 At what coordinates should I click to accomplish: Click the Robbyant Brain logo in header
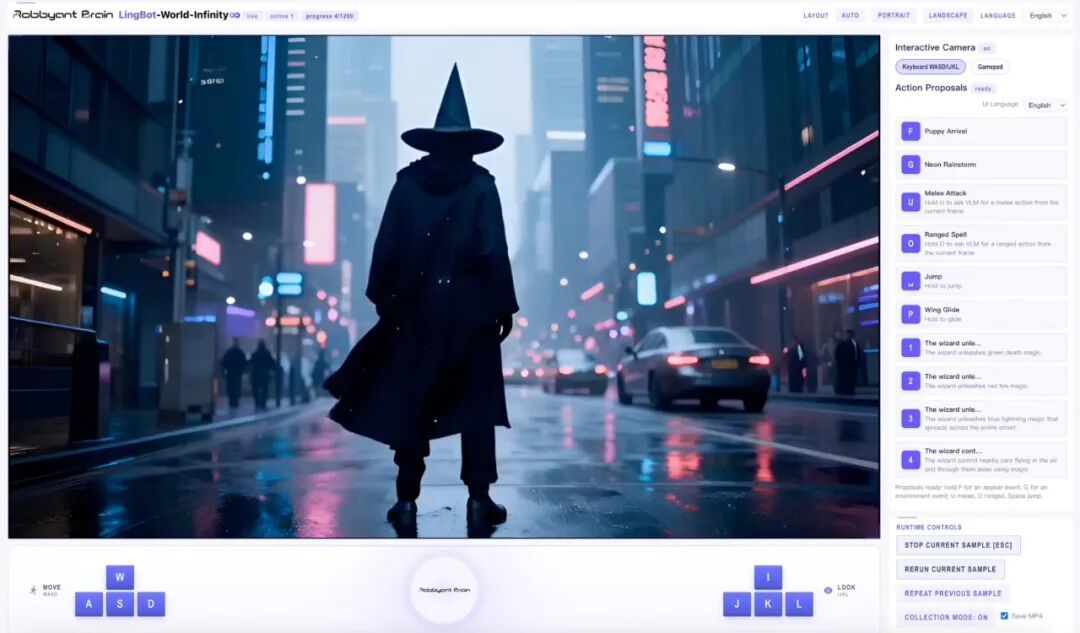click(x=63, y=14)
